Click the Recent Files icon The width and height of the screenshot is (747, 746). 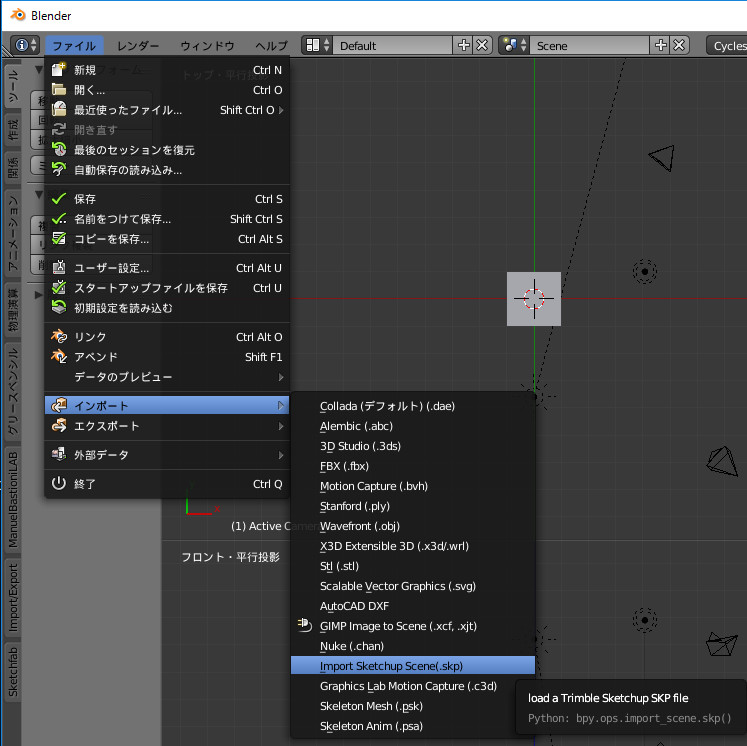click(59, 110)
